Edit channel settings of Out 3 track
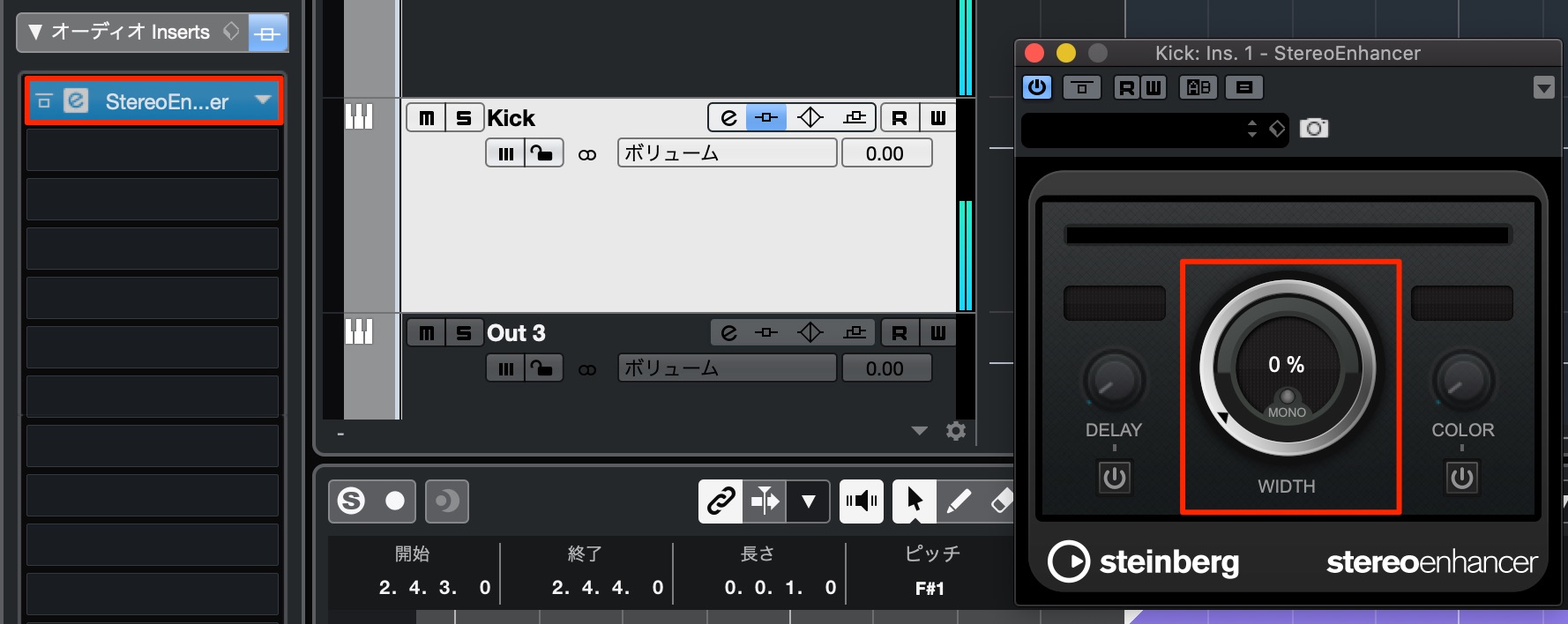Image resolution: width=1568 pixels, height=624 pixels. [x=728, y=332]
